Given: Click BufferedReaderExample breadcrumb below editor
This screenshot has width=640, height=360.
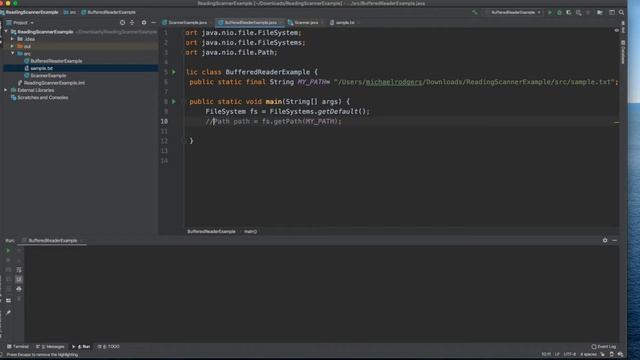Looking at the screenshot, I should pos(211,231).
